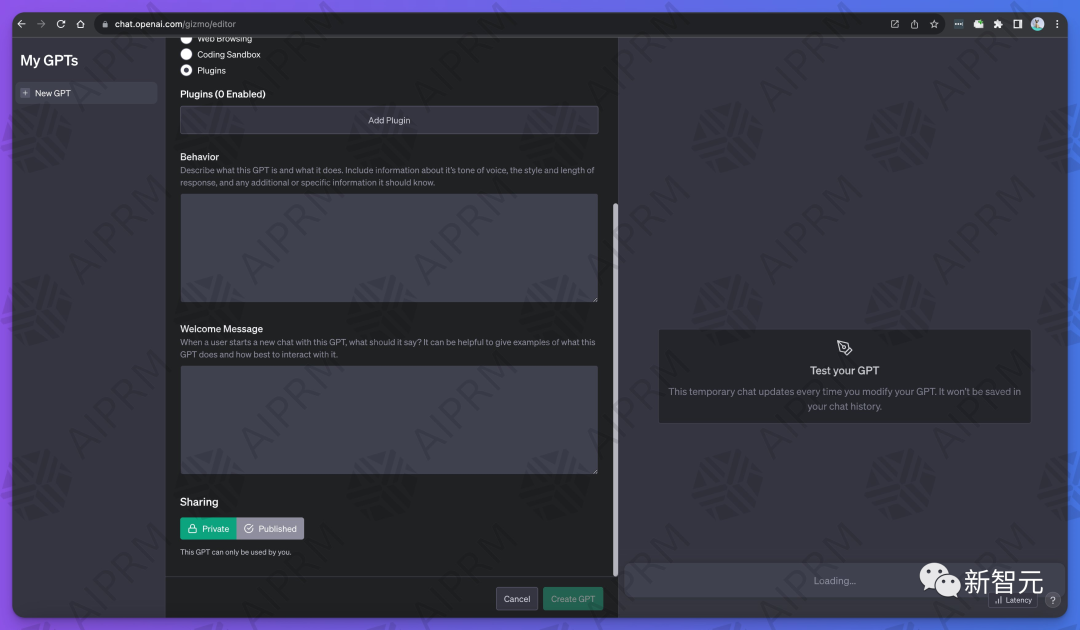Click the Latency indicator
This screenshot has width=1080, height=630.
click(1013, 600)
